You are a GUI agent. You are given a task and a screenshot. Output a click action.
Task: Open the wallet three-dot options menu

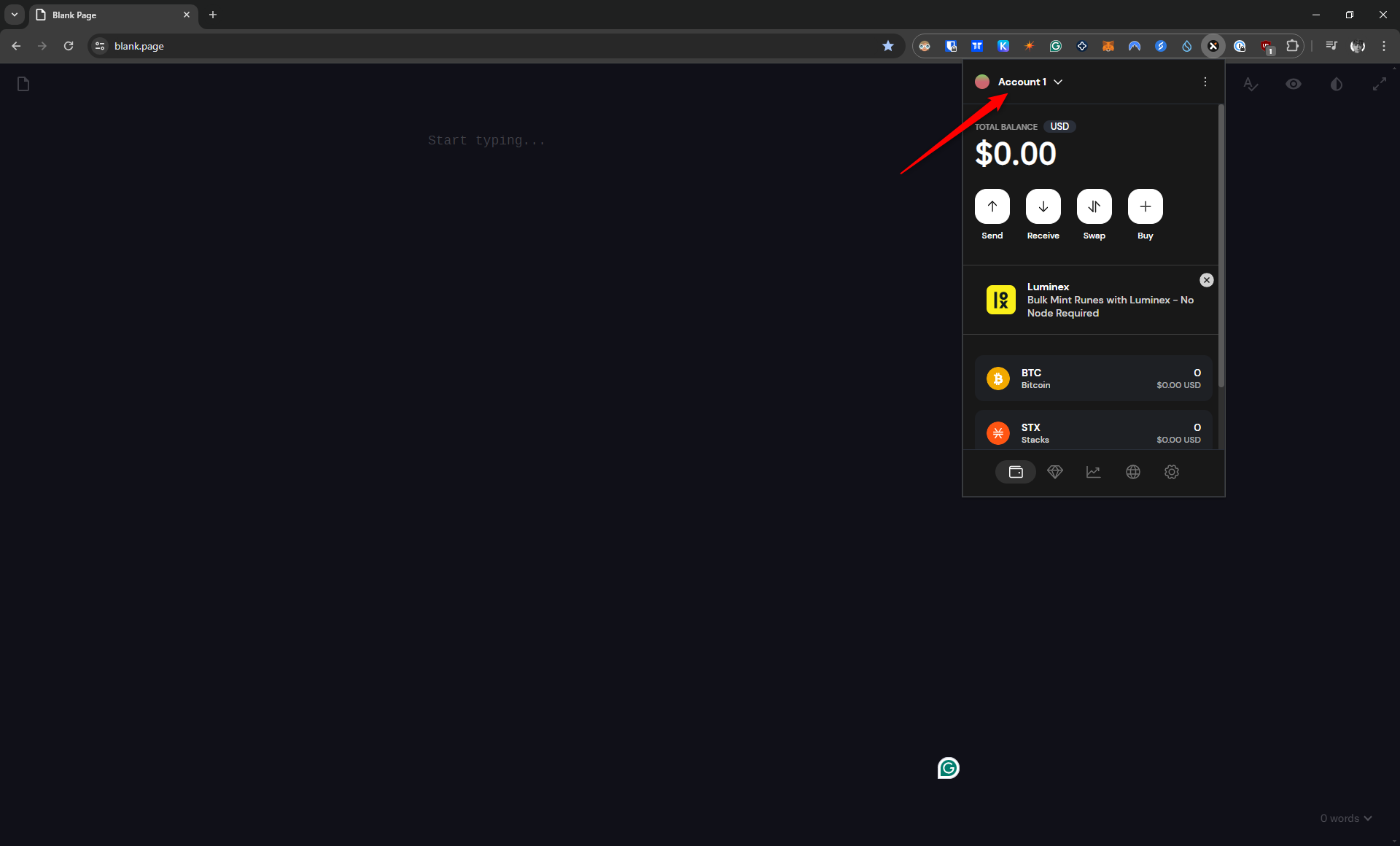coord(1205,82)
